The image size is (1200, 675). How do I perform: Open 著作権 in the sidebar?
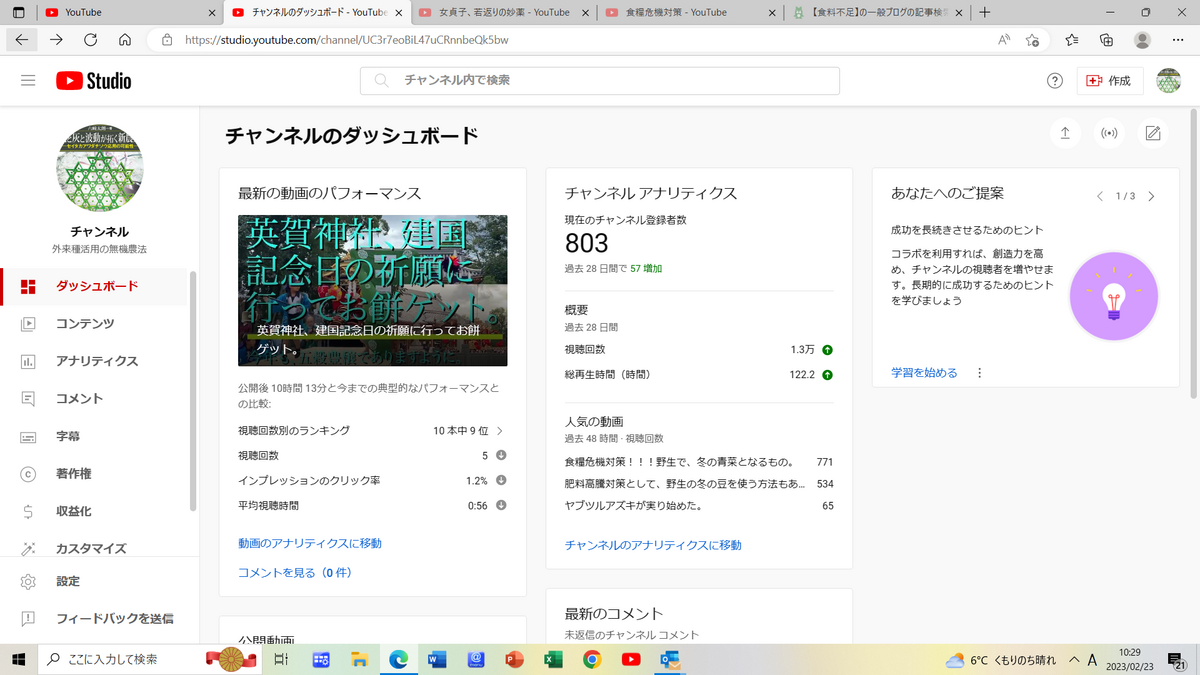(x=94, y=473)
